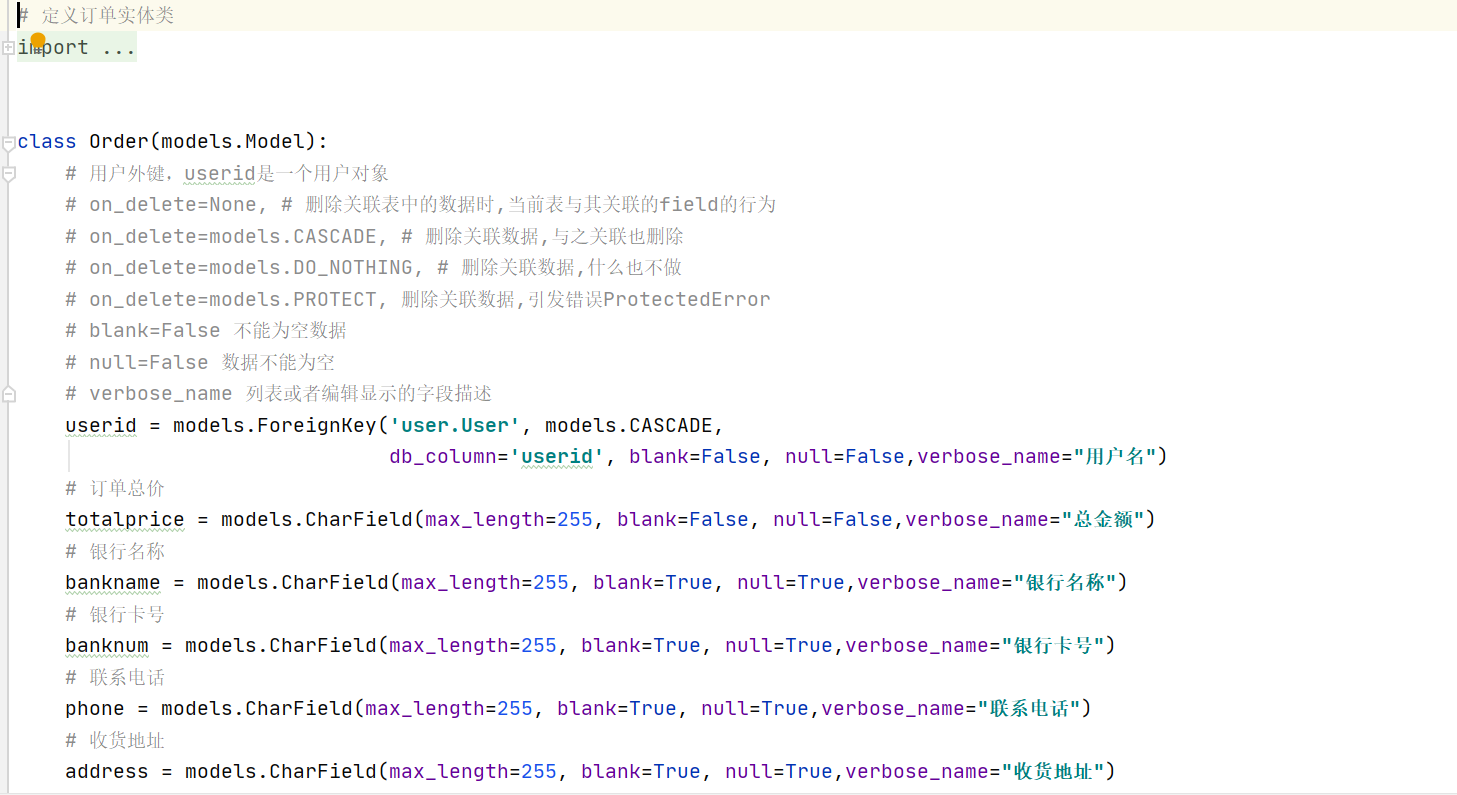Viewport: 1457px width, 795px height.
Task: Click "on_delete=None" in the comment
Action: point(173,205)
